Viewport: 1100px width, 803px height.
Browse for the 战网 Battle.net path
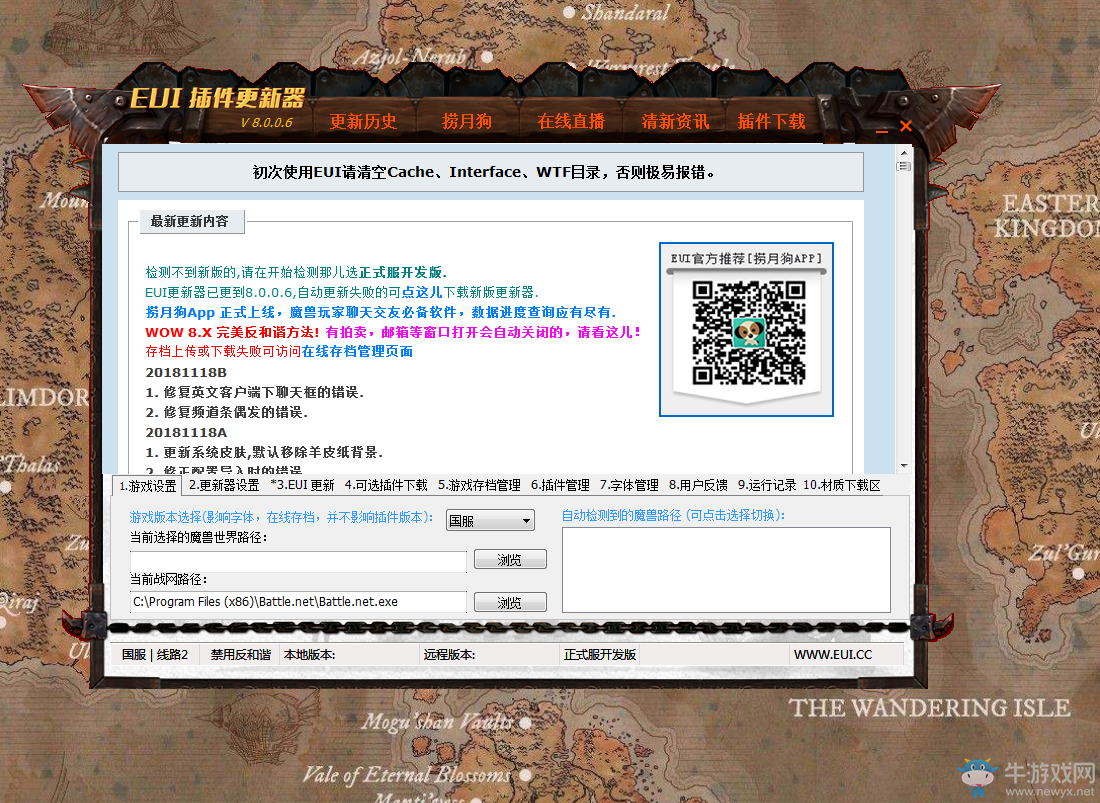(x=510, y=602)
